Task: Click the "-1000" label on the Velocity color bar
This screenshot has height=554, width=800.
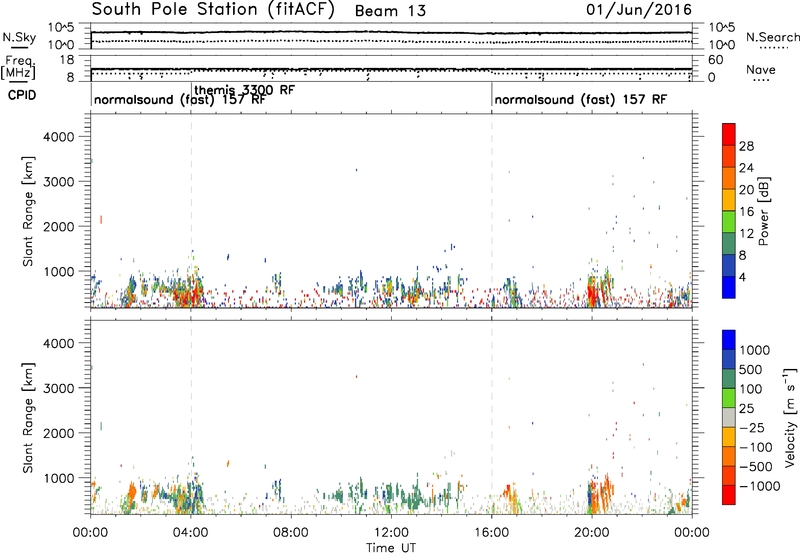Action: 760,486
